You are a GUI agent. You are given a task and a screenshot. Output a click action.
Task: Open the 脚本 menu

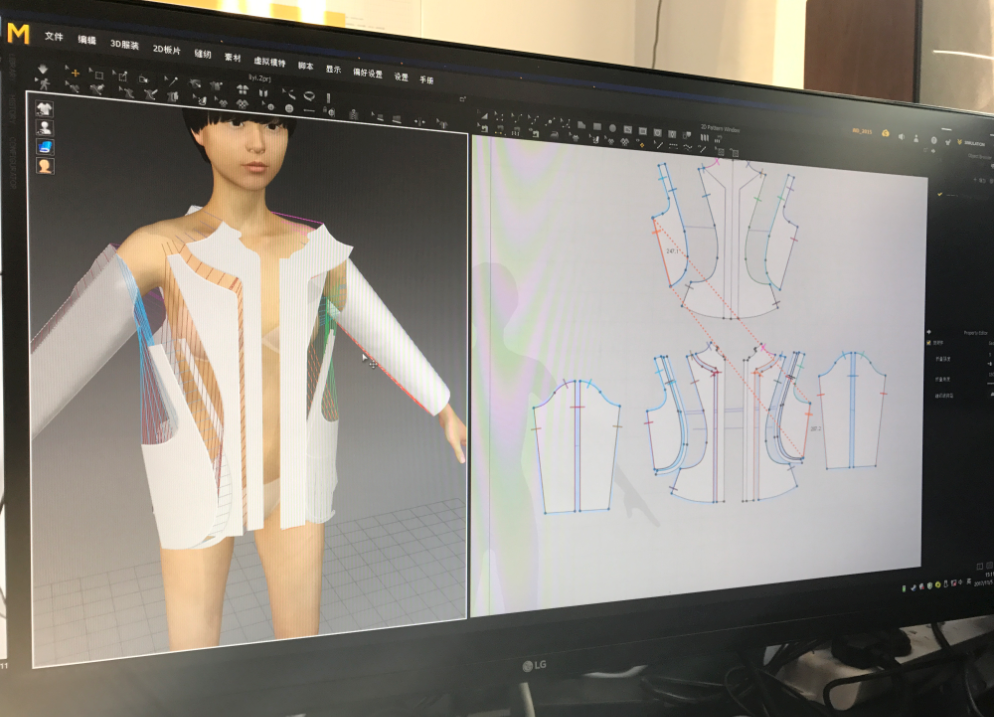pos(306,66)
